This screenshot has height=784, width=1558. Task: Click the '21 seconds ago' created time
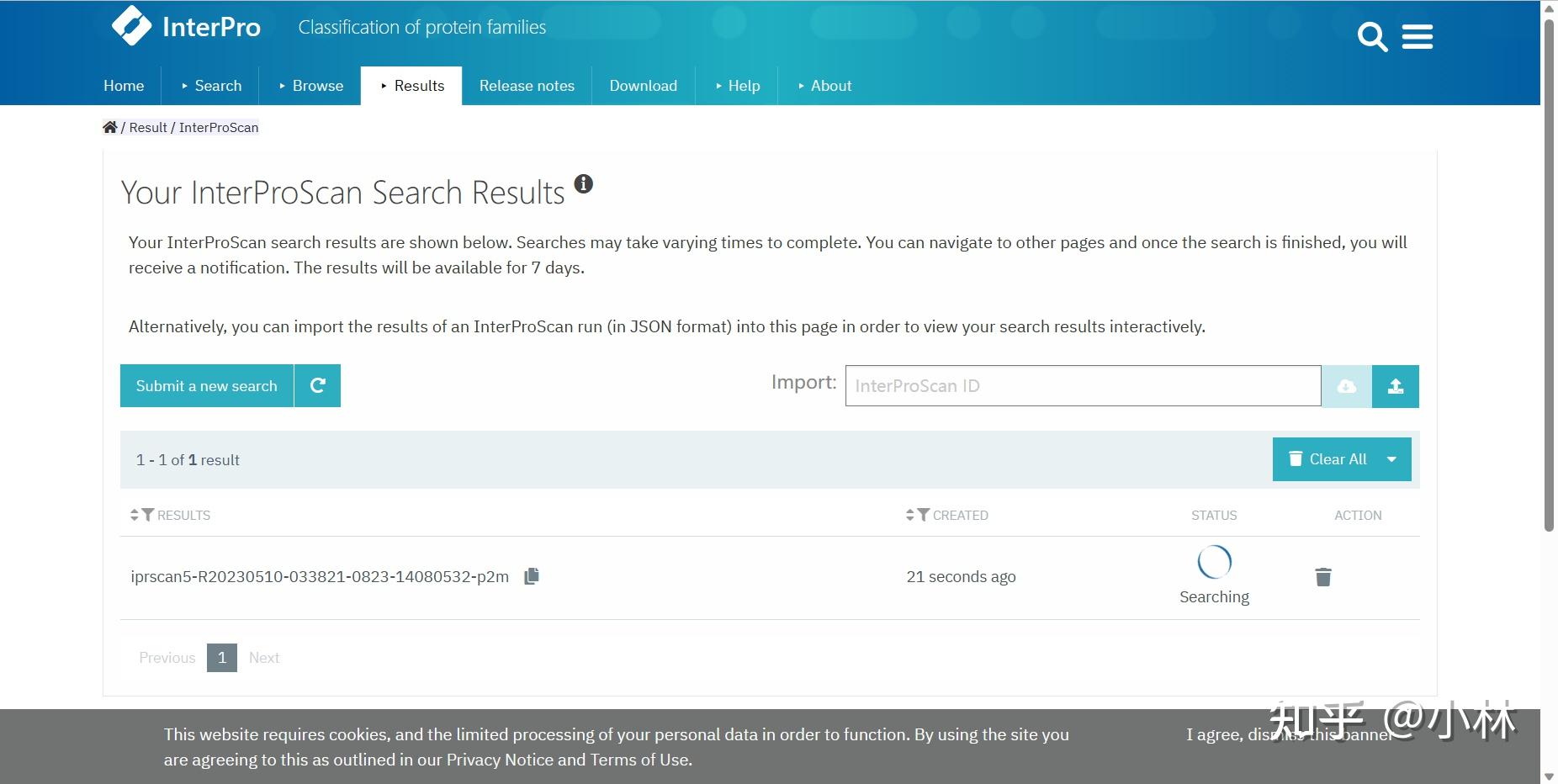[x=962, y=577]
